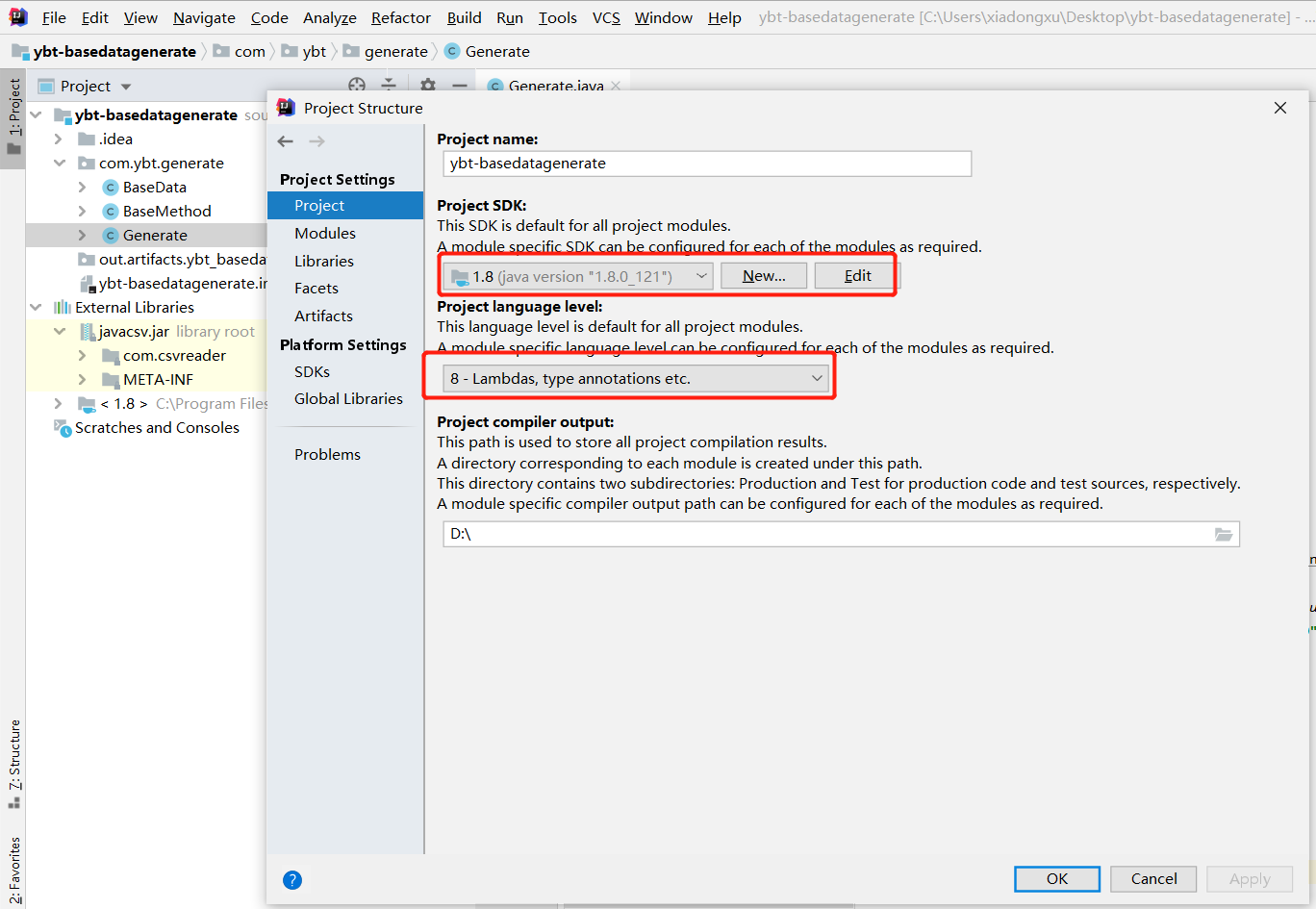Expand the < 1.8 > JDK node

(x=59, y=404)
